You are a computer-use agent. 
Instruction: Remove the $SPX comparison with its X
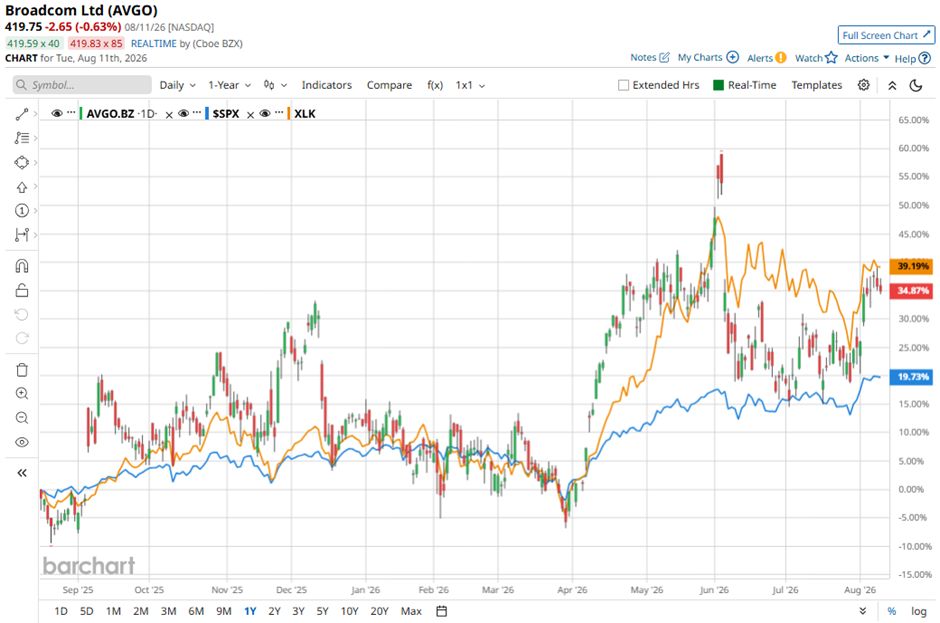(251, 115)
